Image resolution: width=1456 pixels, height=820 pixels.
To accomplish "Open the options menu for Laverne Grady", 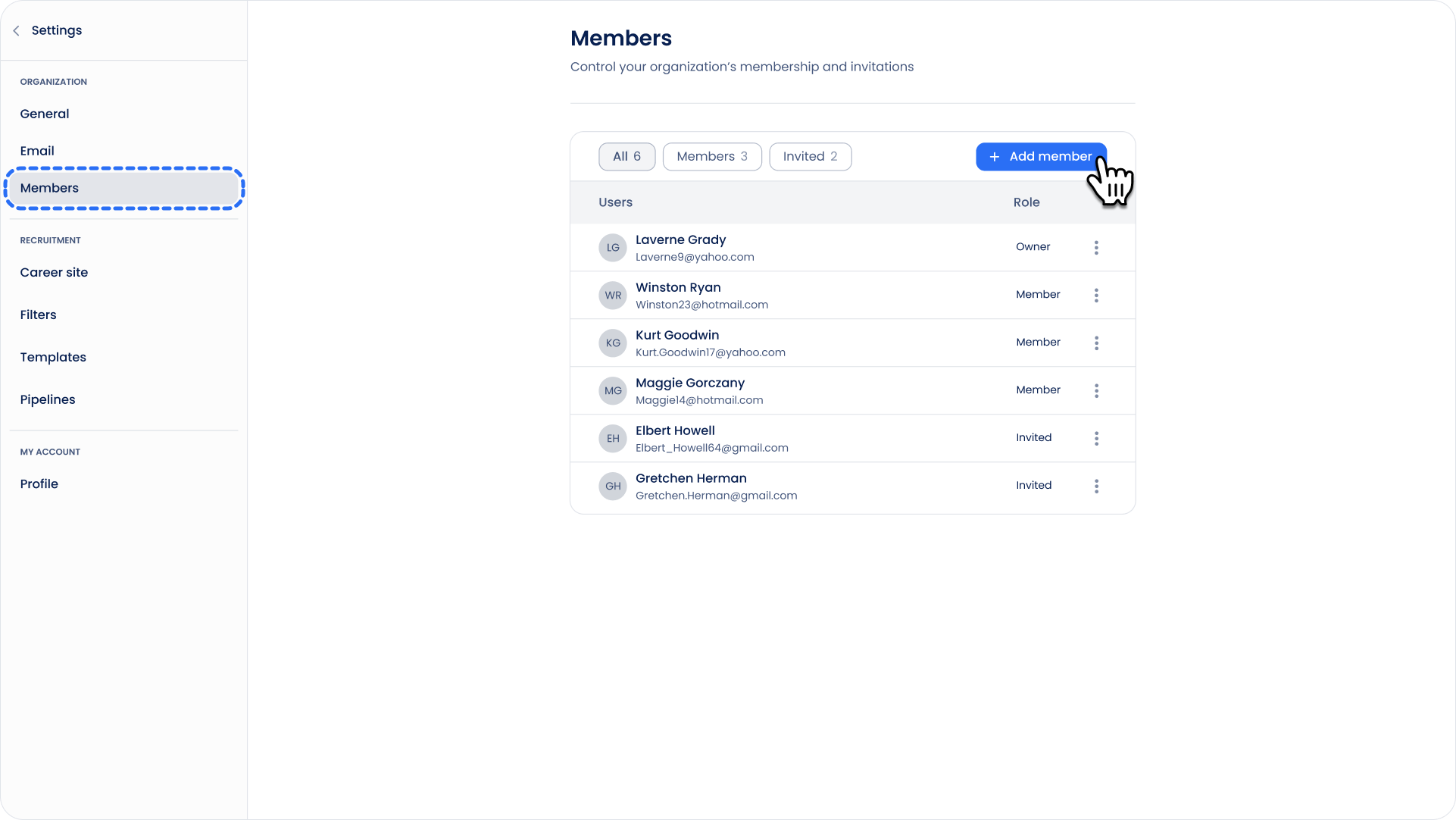I will pos(1095,248).
